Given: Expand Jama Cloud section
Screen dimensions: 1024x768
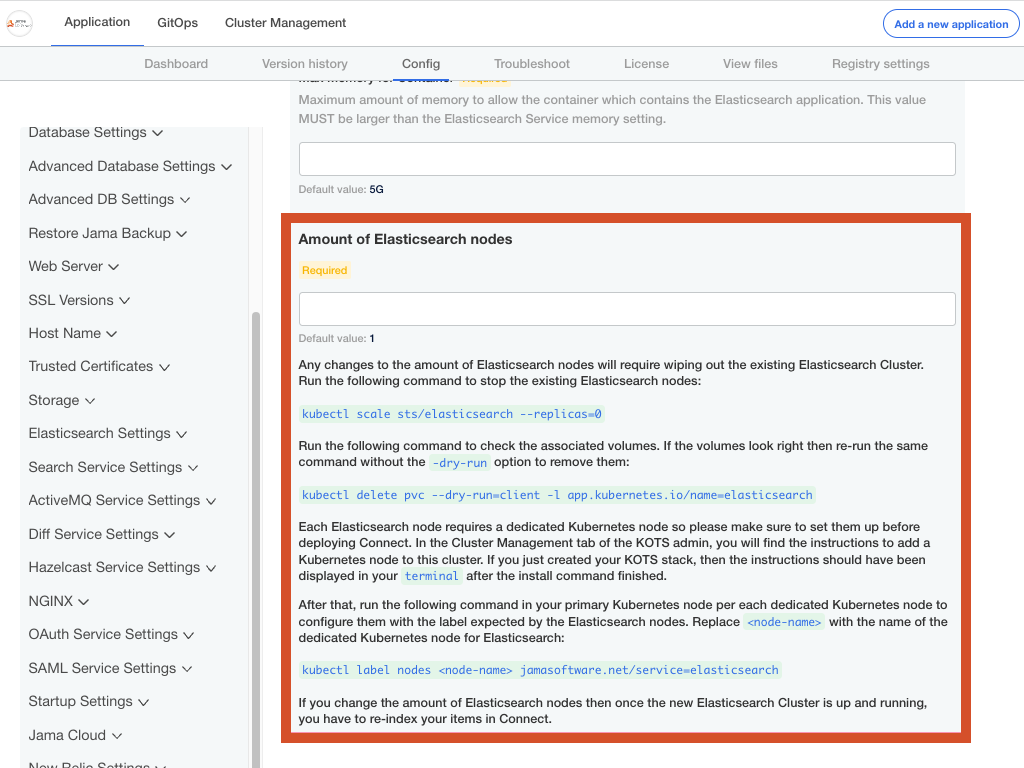Looking at the screenshot, I should [x=75, y=735].
